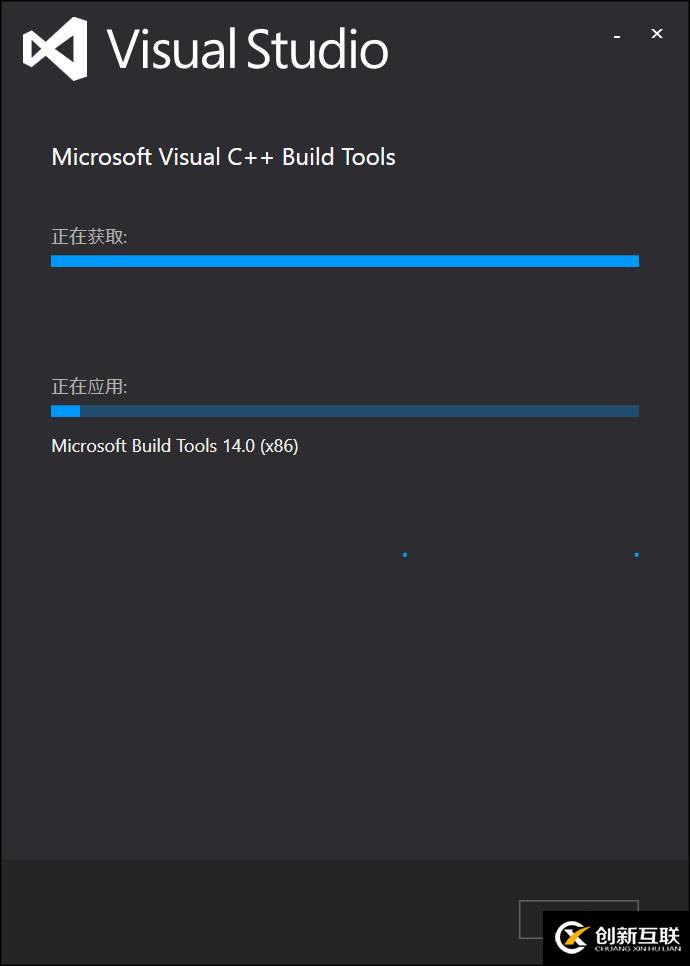Click the right blue loading dot
Screen dimensions: 690x966
click(x=636, y=554)
